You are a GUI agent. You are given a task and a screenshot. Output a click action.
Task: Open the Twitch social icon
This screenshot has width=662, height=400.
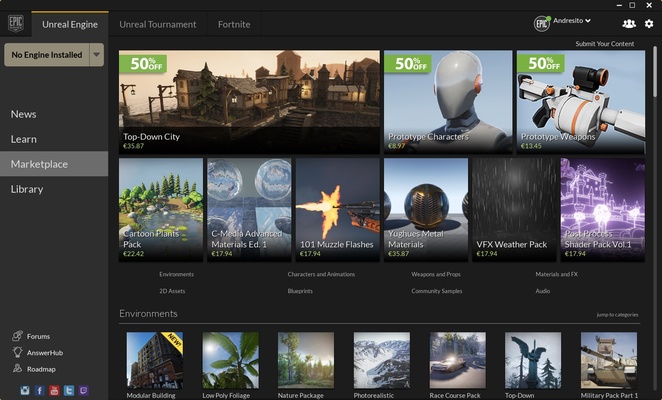[84, 390]
